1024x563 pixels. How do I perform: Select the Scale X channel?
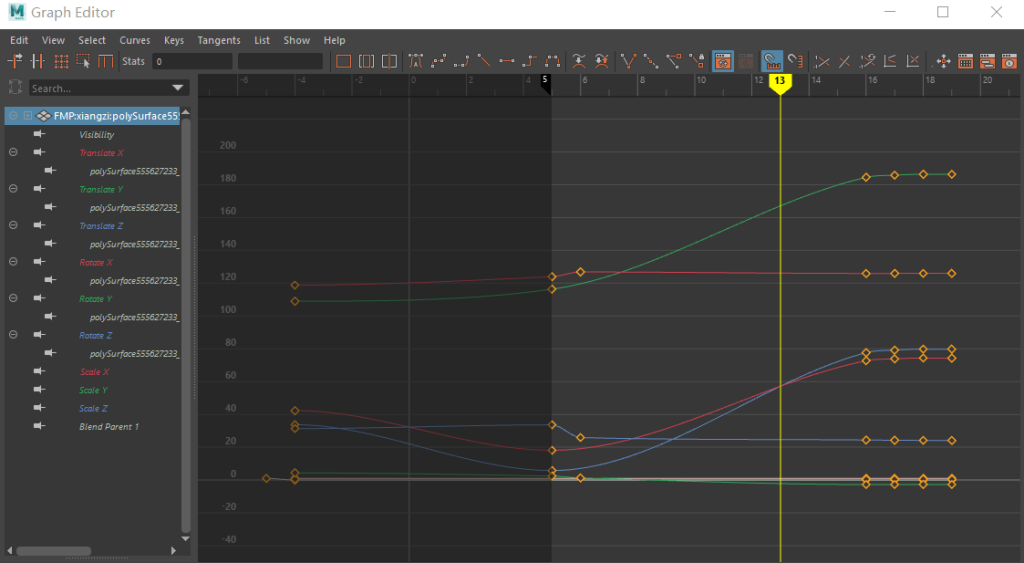point(95,372)
